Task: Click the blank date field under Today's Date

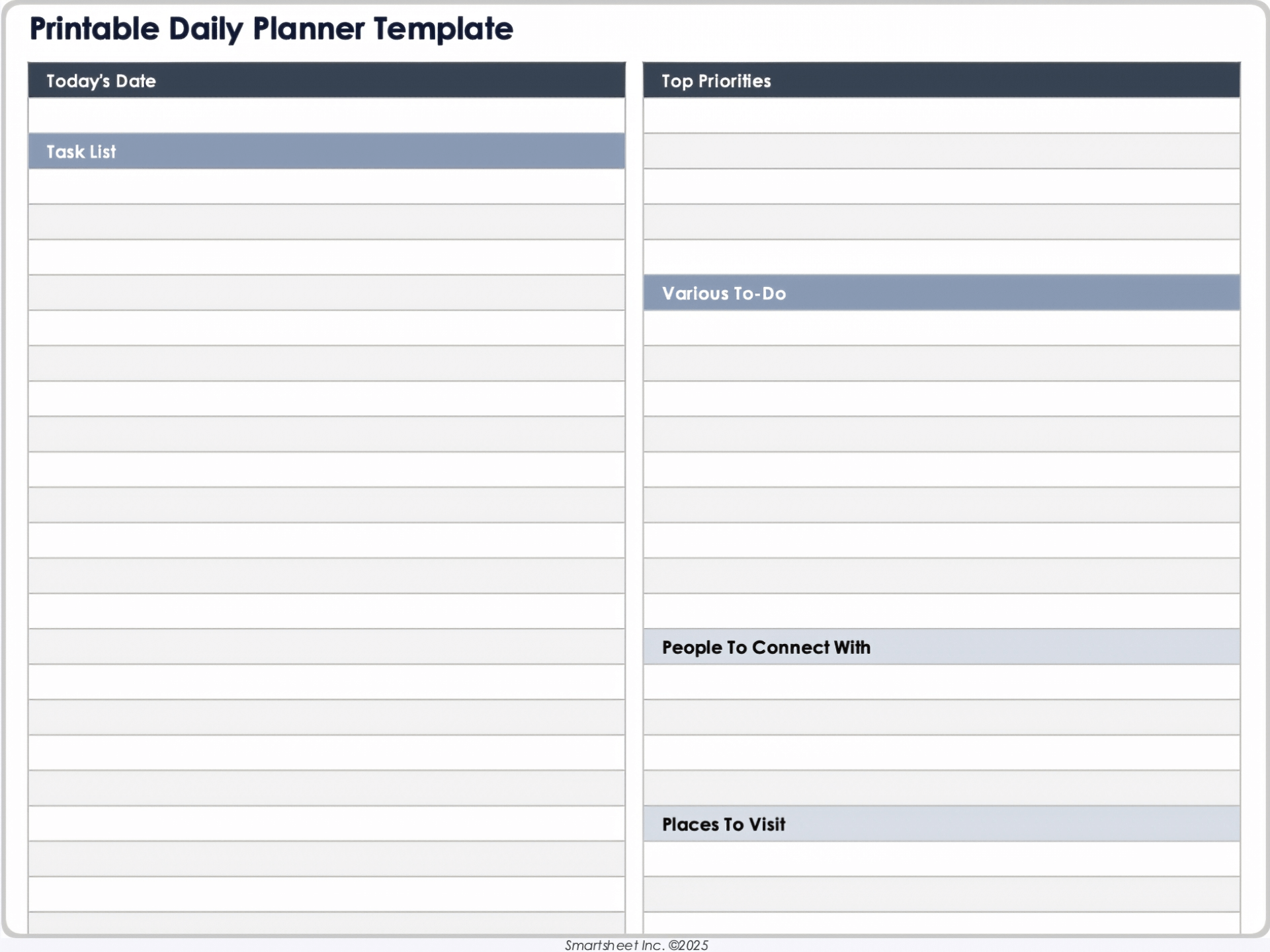Action: coord(326,116)
